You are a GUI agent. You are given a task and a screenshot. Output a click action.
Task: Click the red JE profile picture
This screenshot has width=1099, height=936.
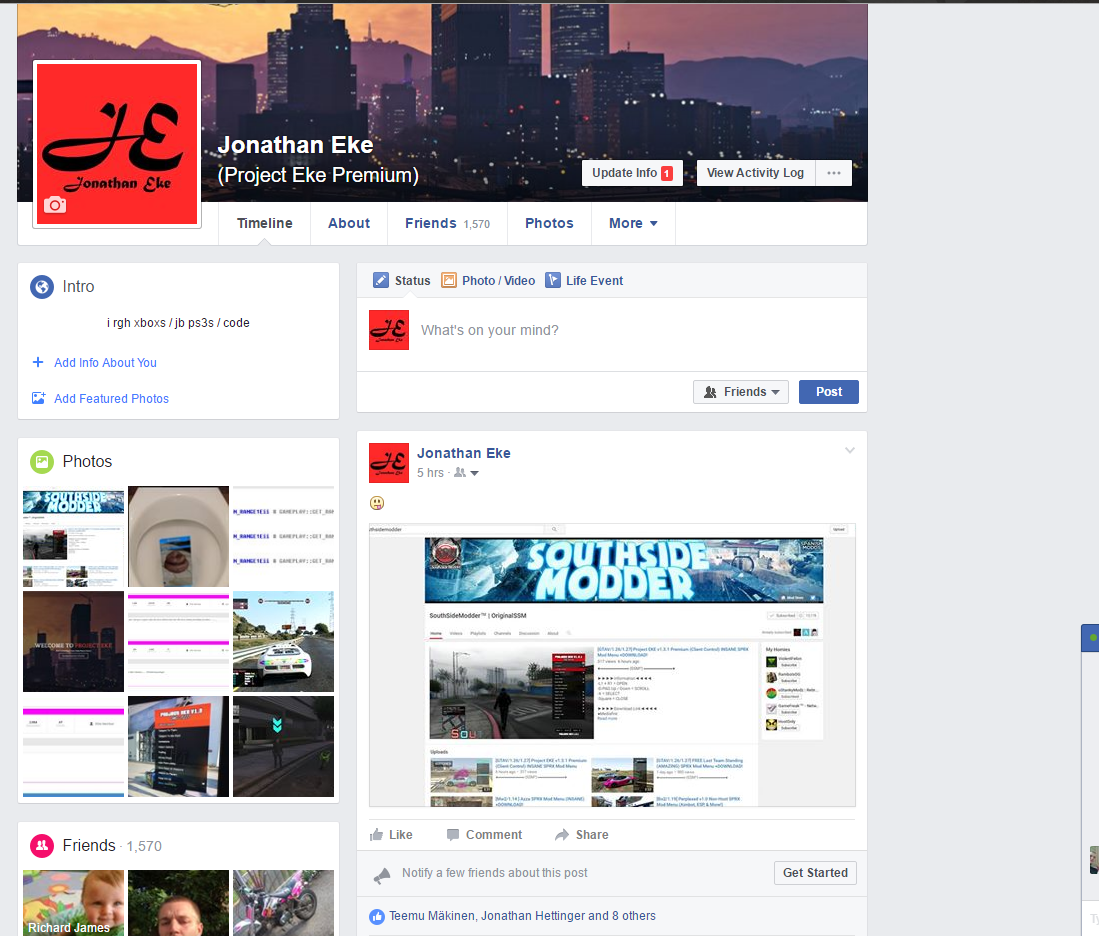pyautogui.click(x=117, y=144)
